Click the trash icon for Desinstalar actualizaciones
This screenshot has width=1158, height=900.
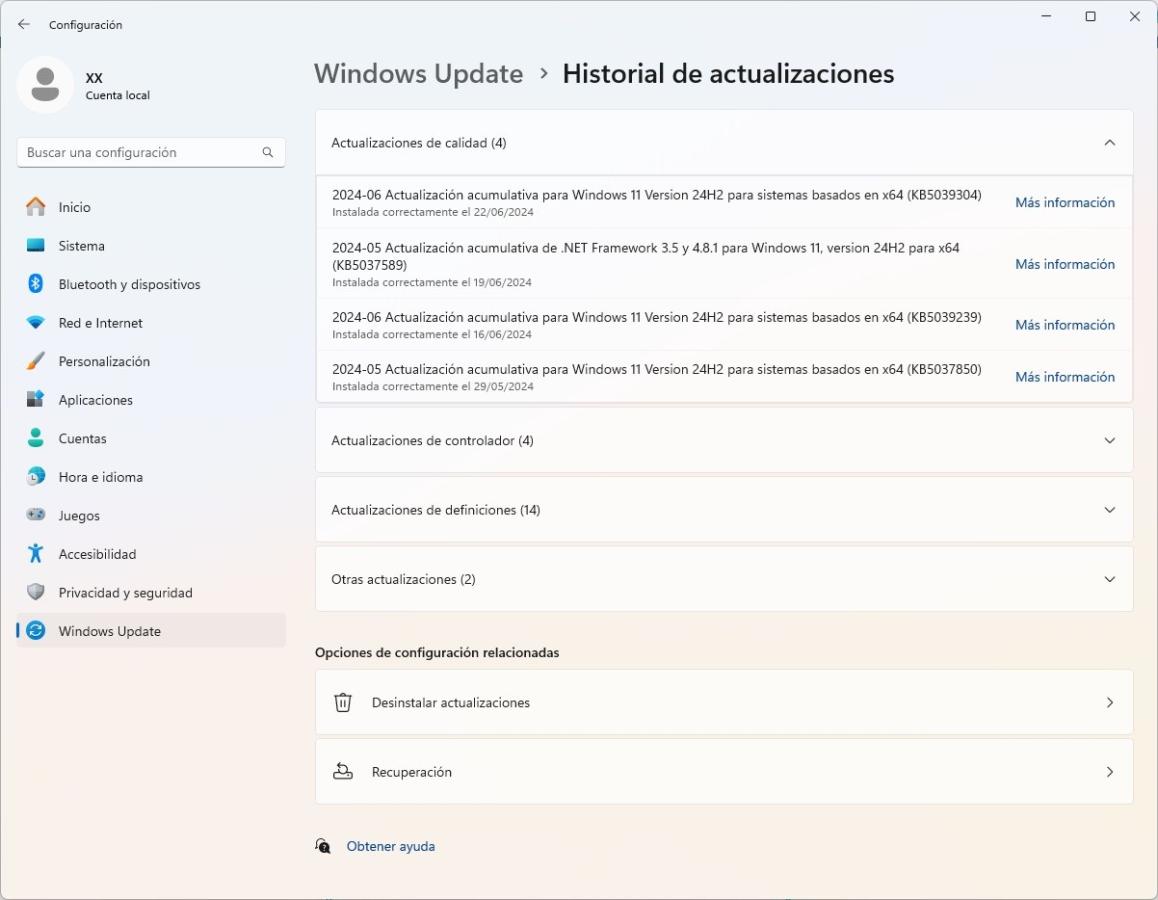[343, 703]
